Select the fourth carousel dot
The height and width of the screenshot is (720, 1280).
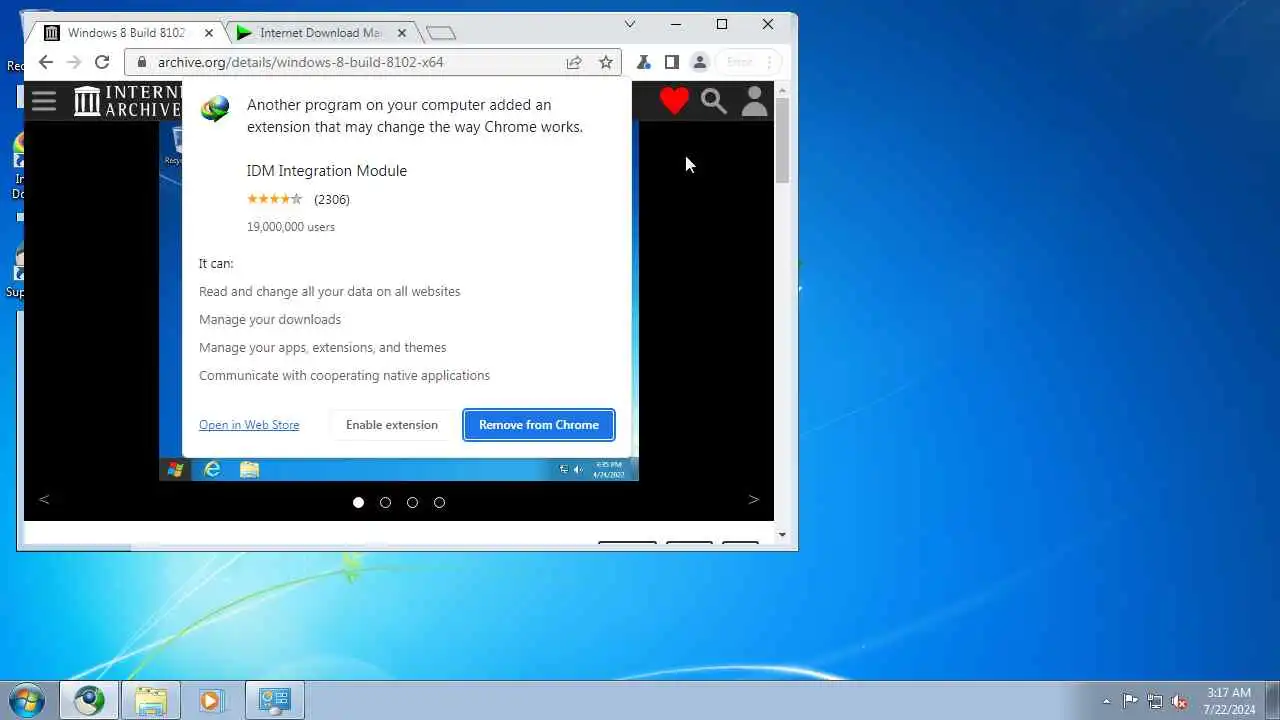click(x=439, y=502)
